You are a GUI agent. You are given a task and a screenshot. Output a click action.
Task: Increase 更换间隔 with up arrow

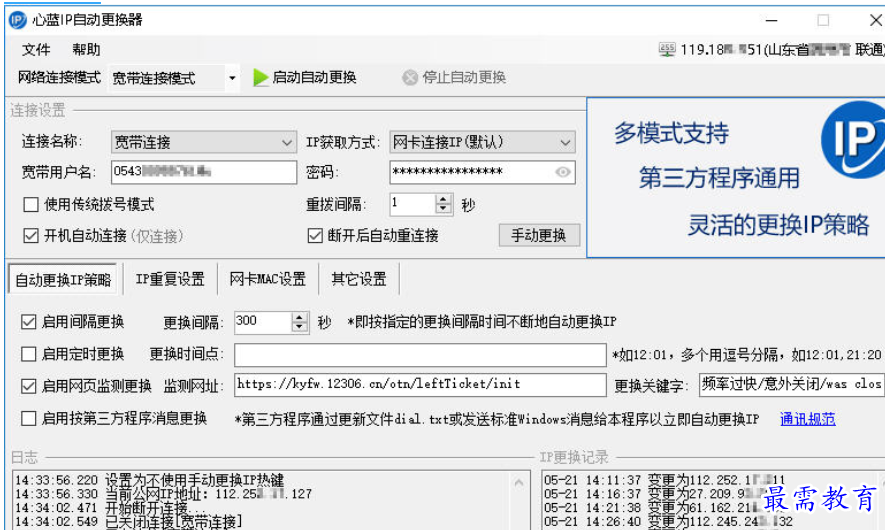tap(300, 317)
